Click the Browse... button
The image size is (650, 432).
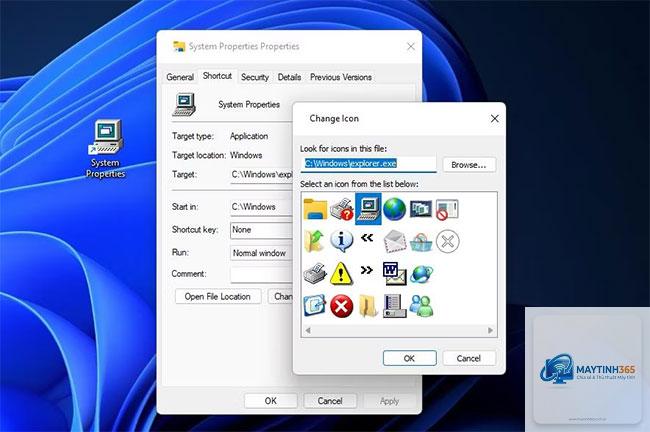pos(469,165)
